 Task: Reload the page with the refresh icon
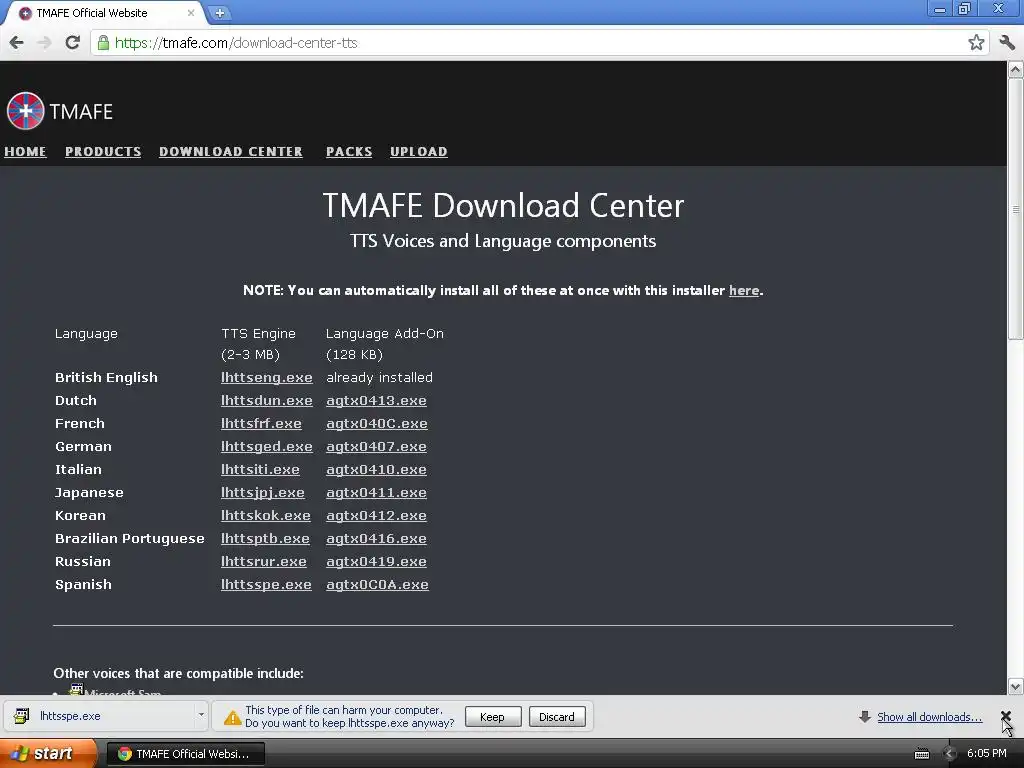[x=72, y=43]
